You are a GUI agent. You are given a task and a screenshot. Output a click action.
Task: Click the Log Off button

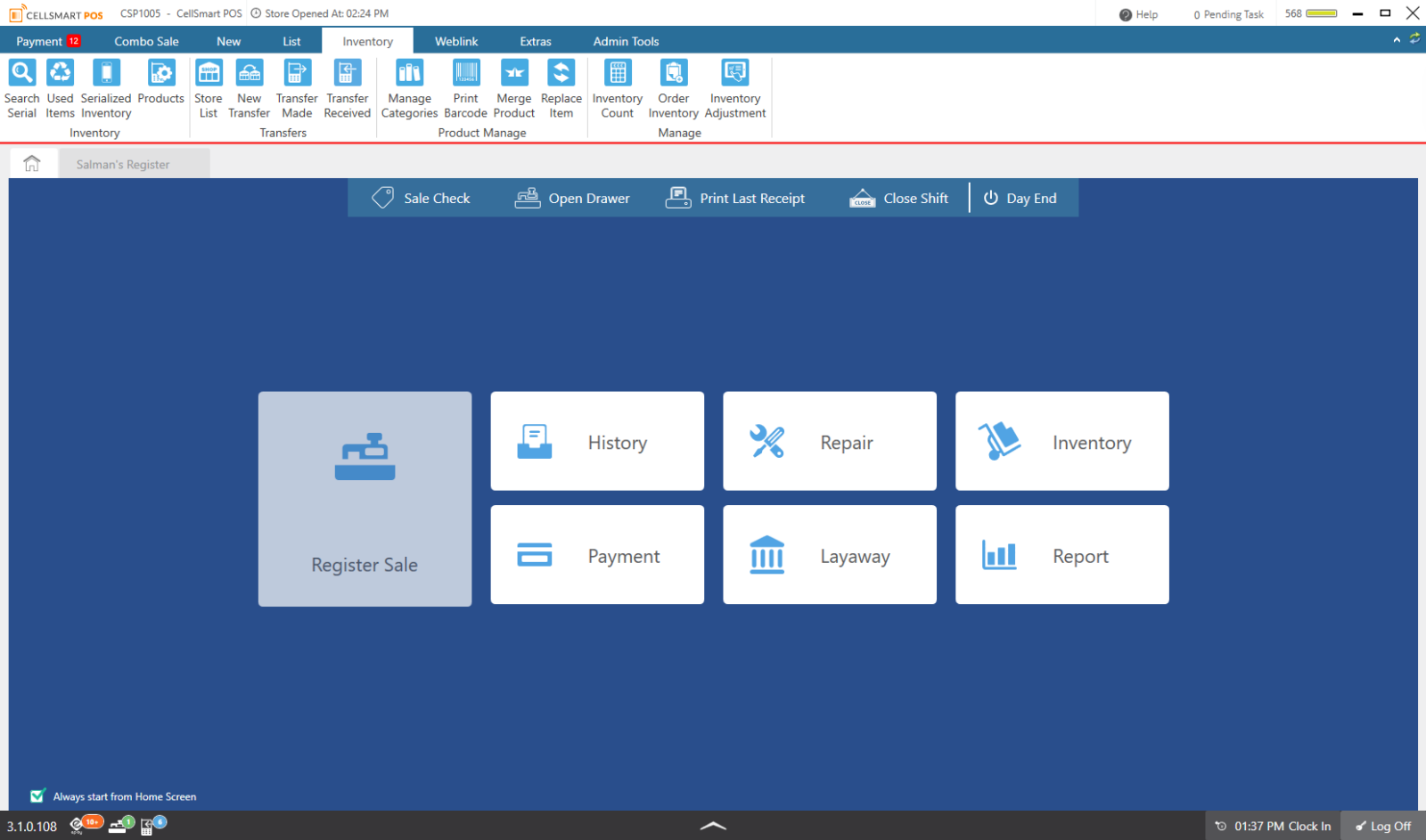click(1382, 825)
